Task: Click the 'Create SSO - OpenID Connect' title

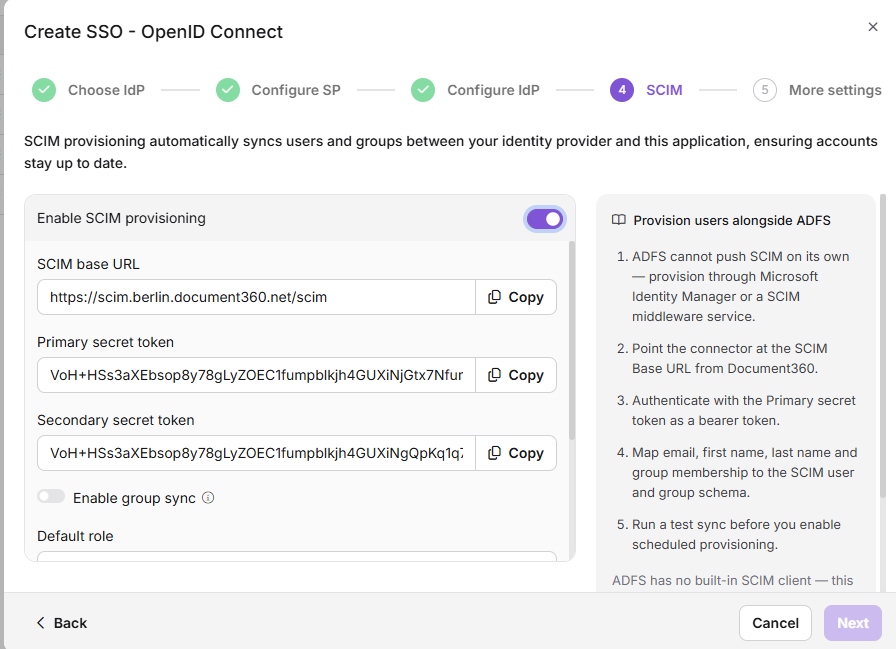Action: (x=153, y=32)
